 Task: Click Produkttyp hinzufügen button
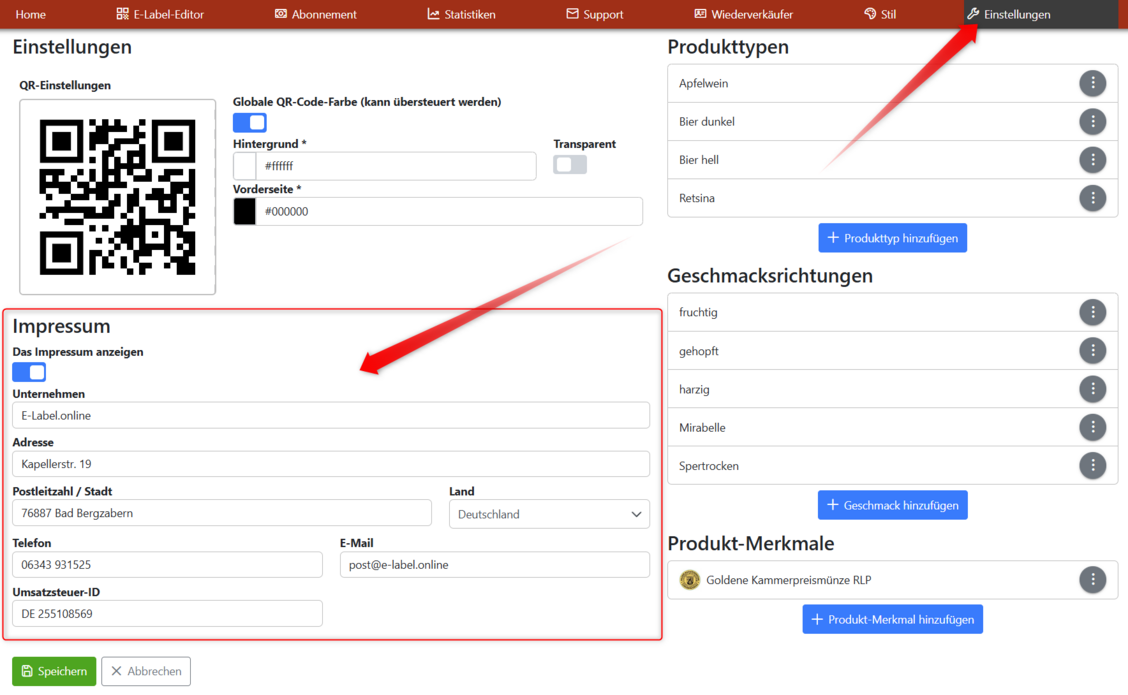click(x=892, y=238)
